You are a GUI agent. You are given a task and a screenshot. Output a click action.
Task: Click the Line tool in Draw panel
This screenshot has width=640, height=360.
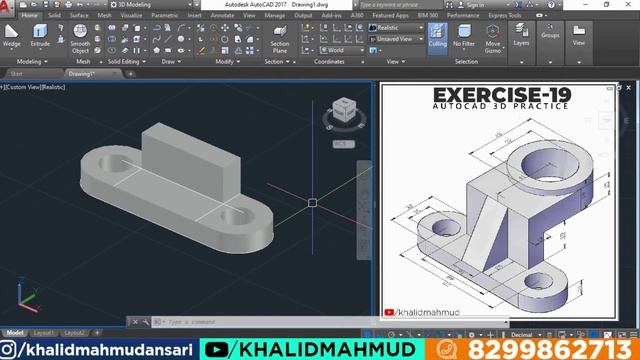point(168,39)
